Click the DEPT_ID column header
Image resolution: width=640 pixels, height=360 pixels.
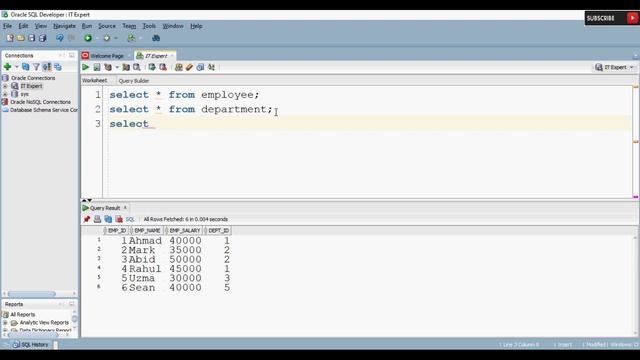218,231
